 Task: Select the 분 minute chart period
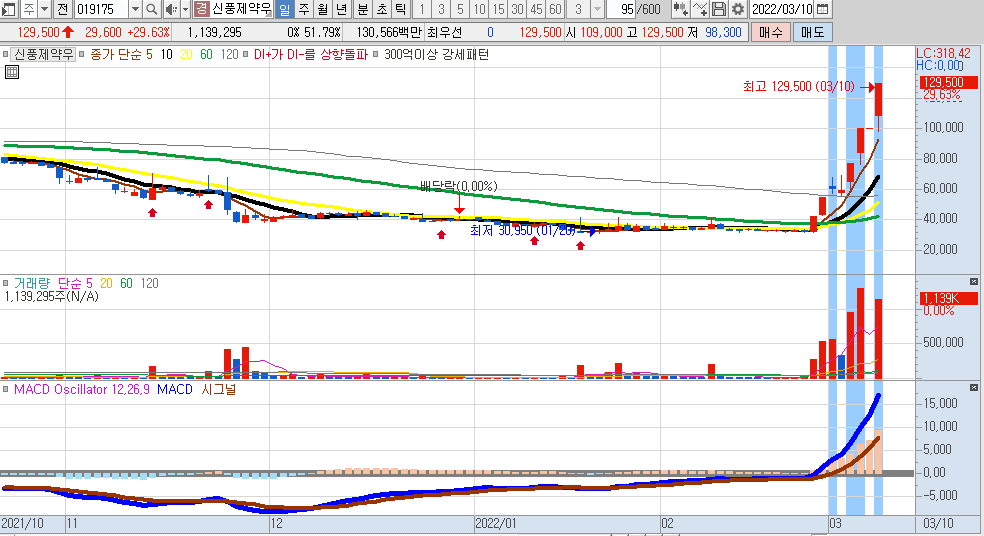[363, 9]
